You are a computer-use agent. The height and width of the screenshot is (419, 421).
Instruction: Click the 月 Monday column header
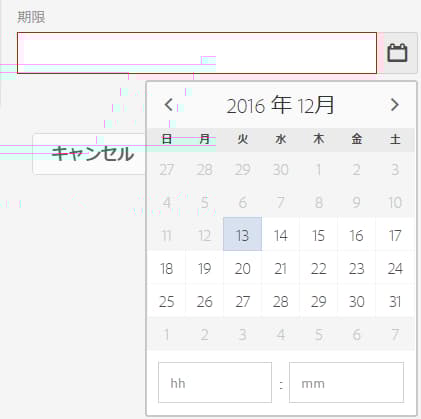[x=204, y=139]
